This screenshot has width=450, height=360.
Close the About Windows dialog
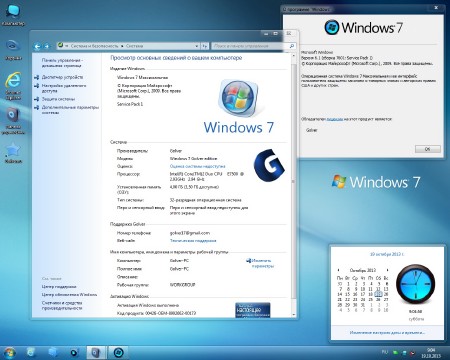tap(436, 7)
